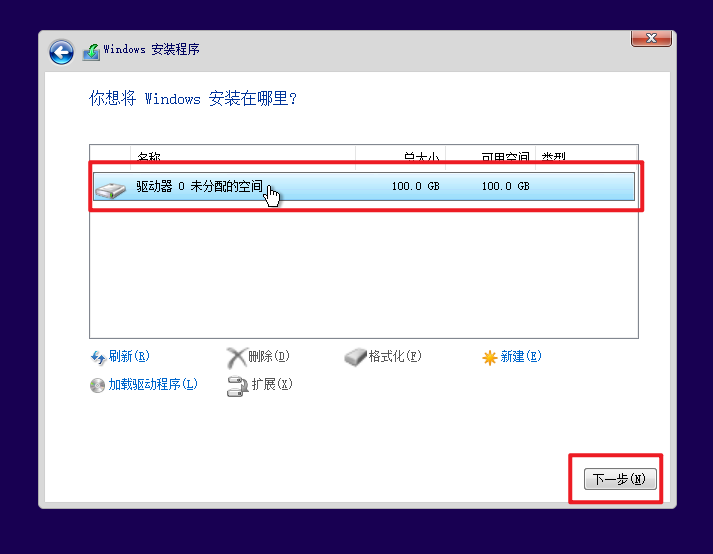Click the 扩展(X) text link
Viewport: 713px width, 554px height.
(x=272, y=385)
